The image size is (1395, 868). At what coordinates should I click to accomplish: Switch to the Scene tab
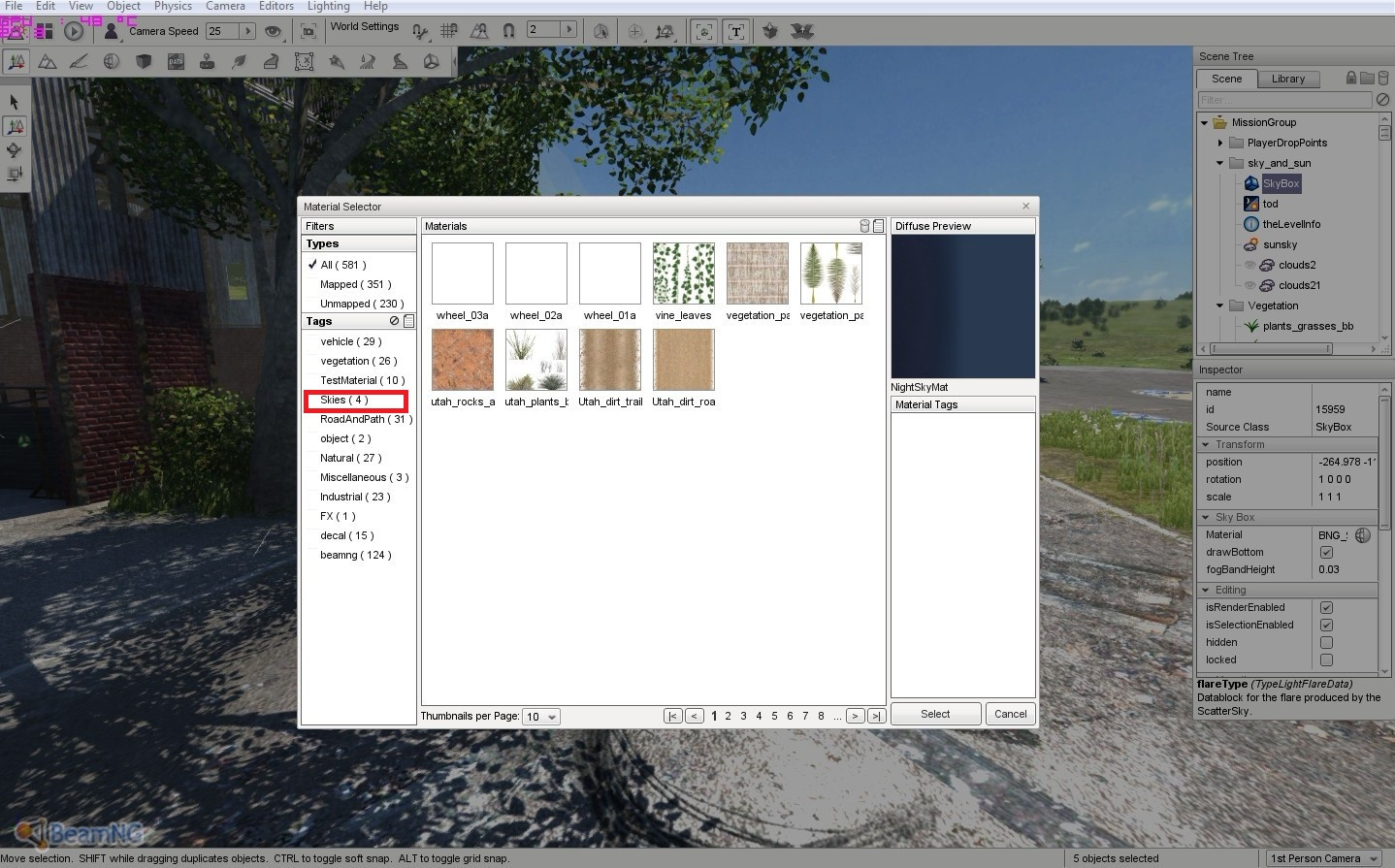coord(1226,79)
